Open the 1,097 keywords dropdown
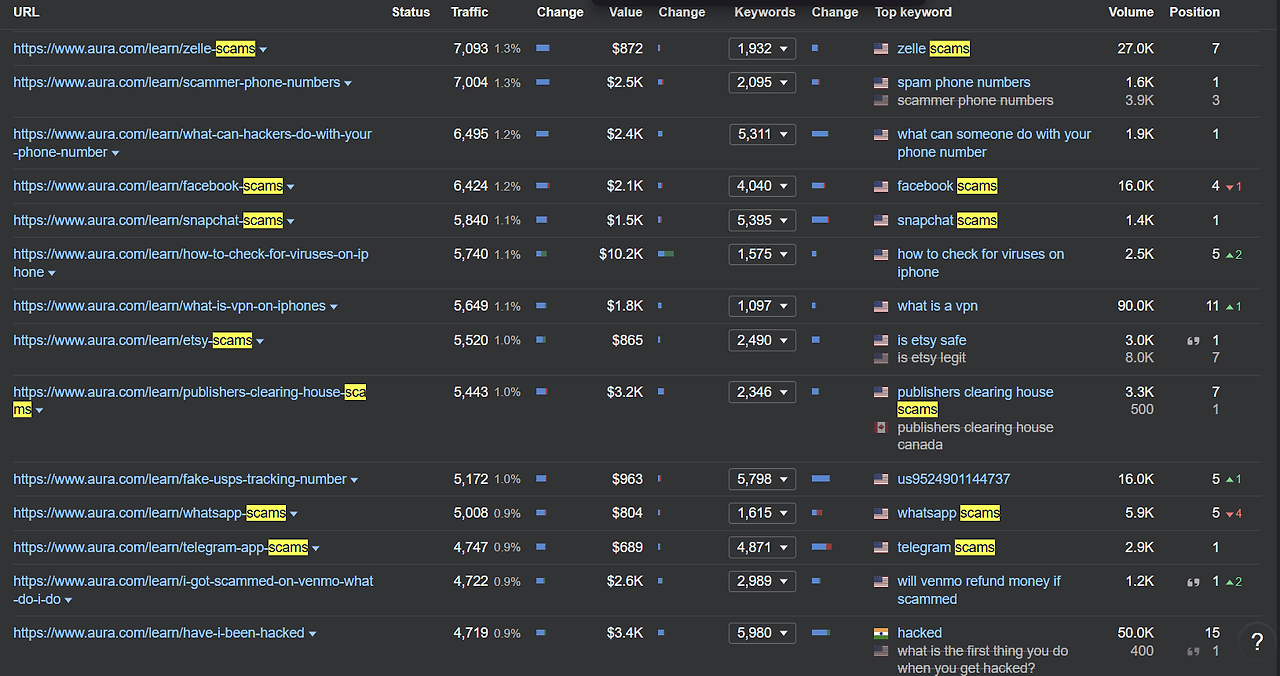The height and width of the screenshot is (676, 1280). click(x=762, y=306)
